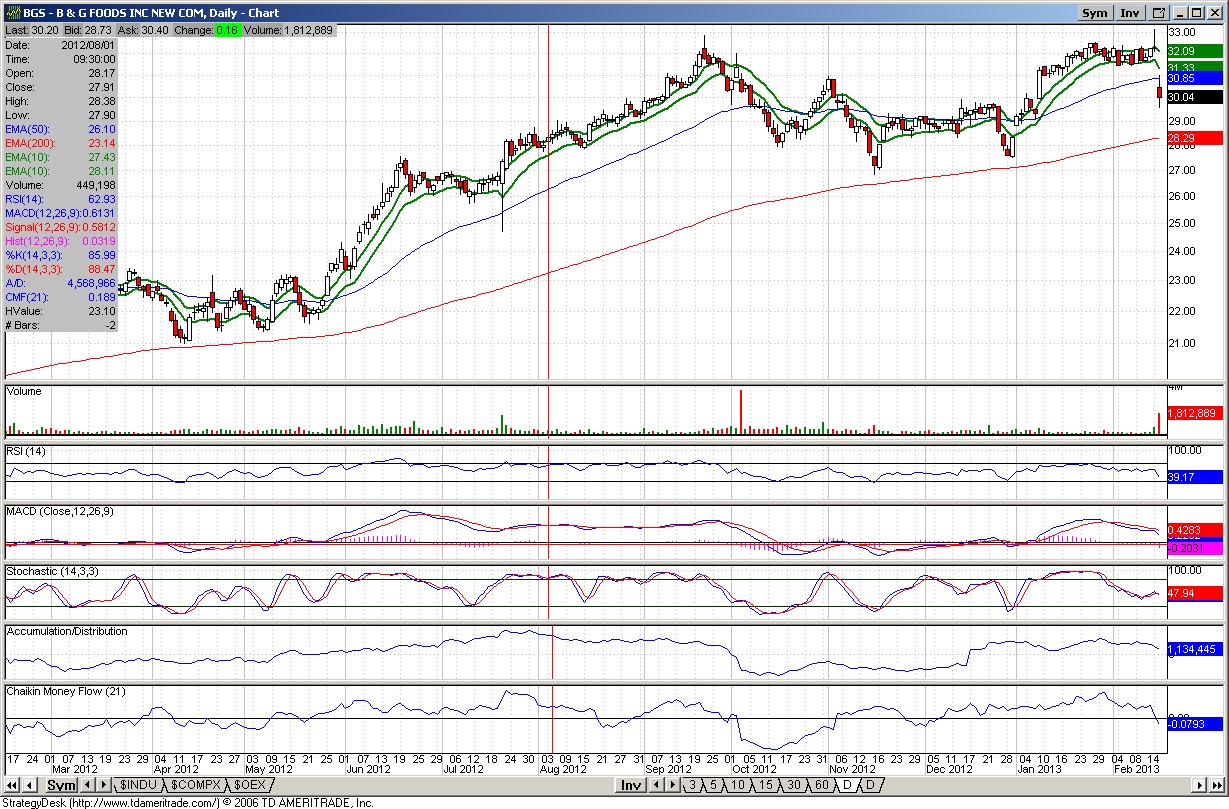Click the # Bars -2 row

(61, 325)
